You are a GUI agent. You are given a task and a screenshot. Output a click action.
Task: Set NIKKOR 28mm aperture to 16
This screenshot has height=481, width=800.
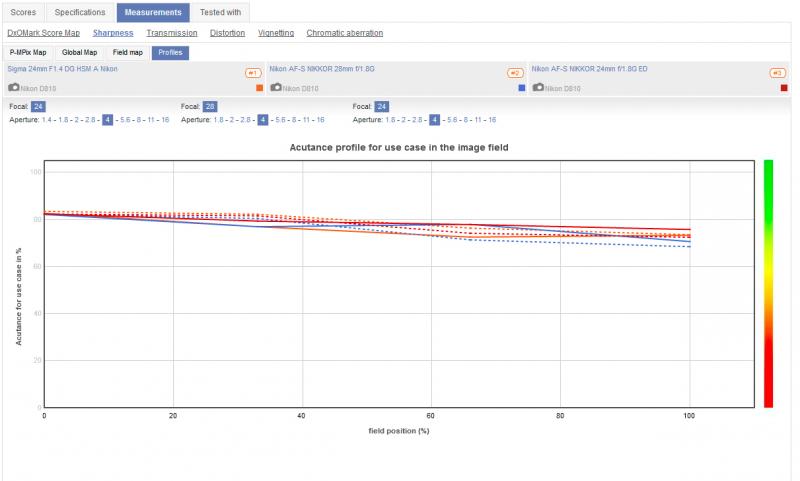click(320, 120)
